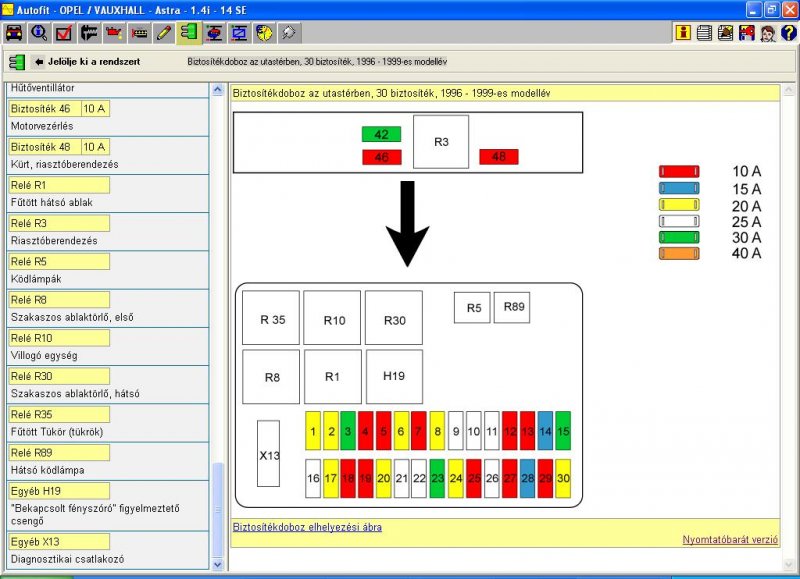Click the yellow pencil notes icon
This screenshot has height=579, width=800.
pyautogui.click(x=164, y=33)
